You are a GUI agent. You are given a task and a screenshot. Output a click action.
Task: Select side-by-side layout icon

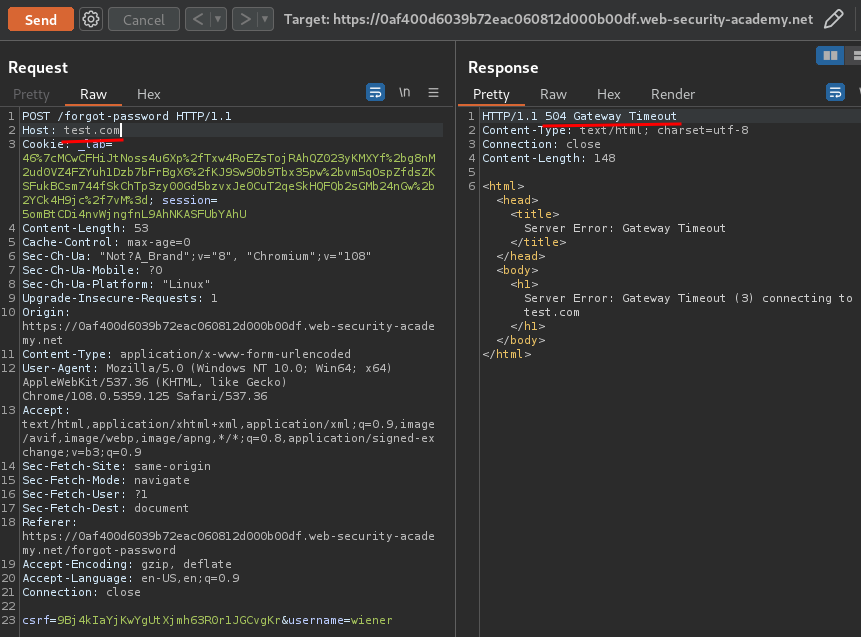830,55
